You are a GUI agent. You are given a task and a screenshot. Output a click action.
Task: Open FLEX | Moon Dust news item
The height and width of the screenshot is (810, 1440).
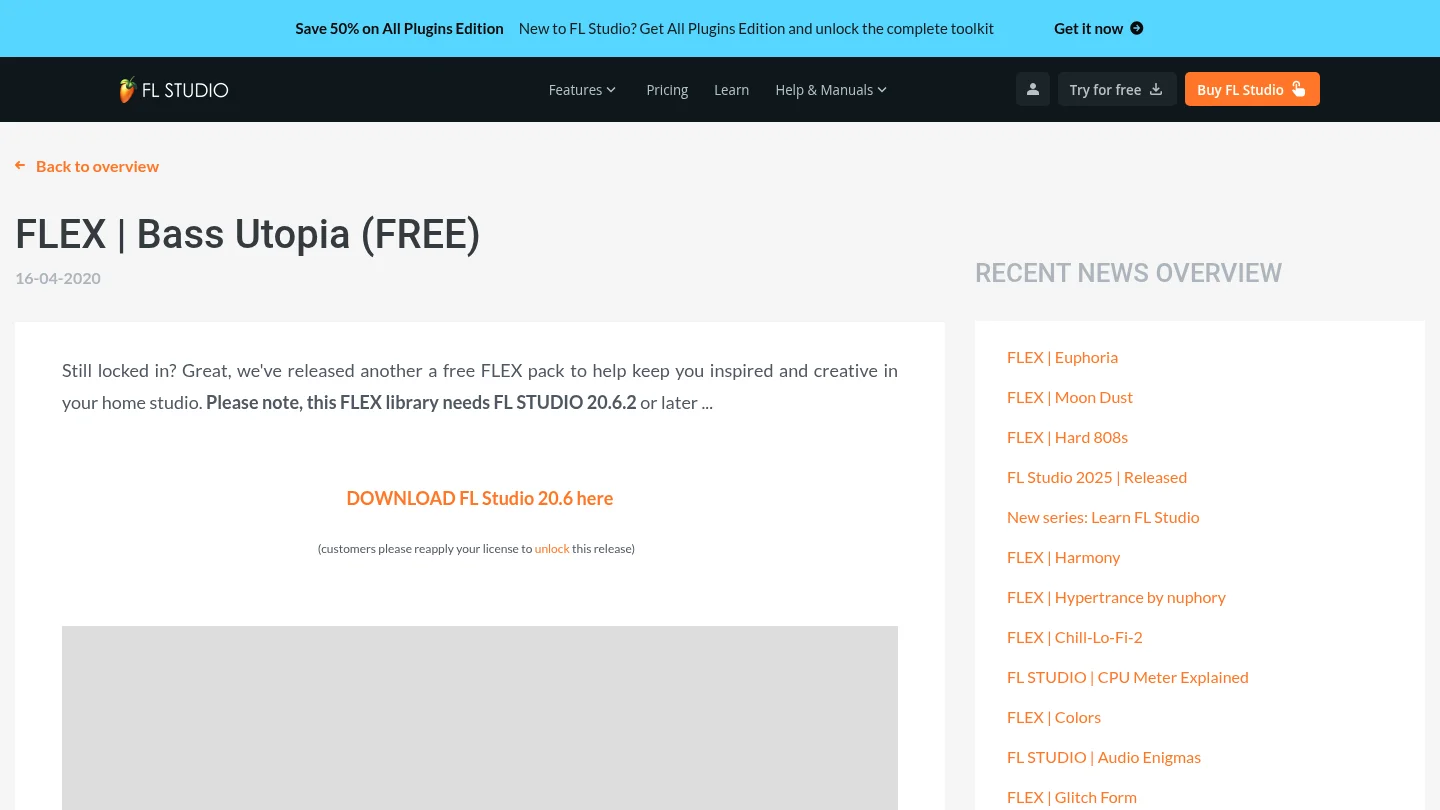coord(1070,397)
